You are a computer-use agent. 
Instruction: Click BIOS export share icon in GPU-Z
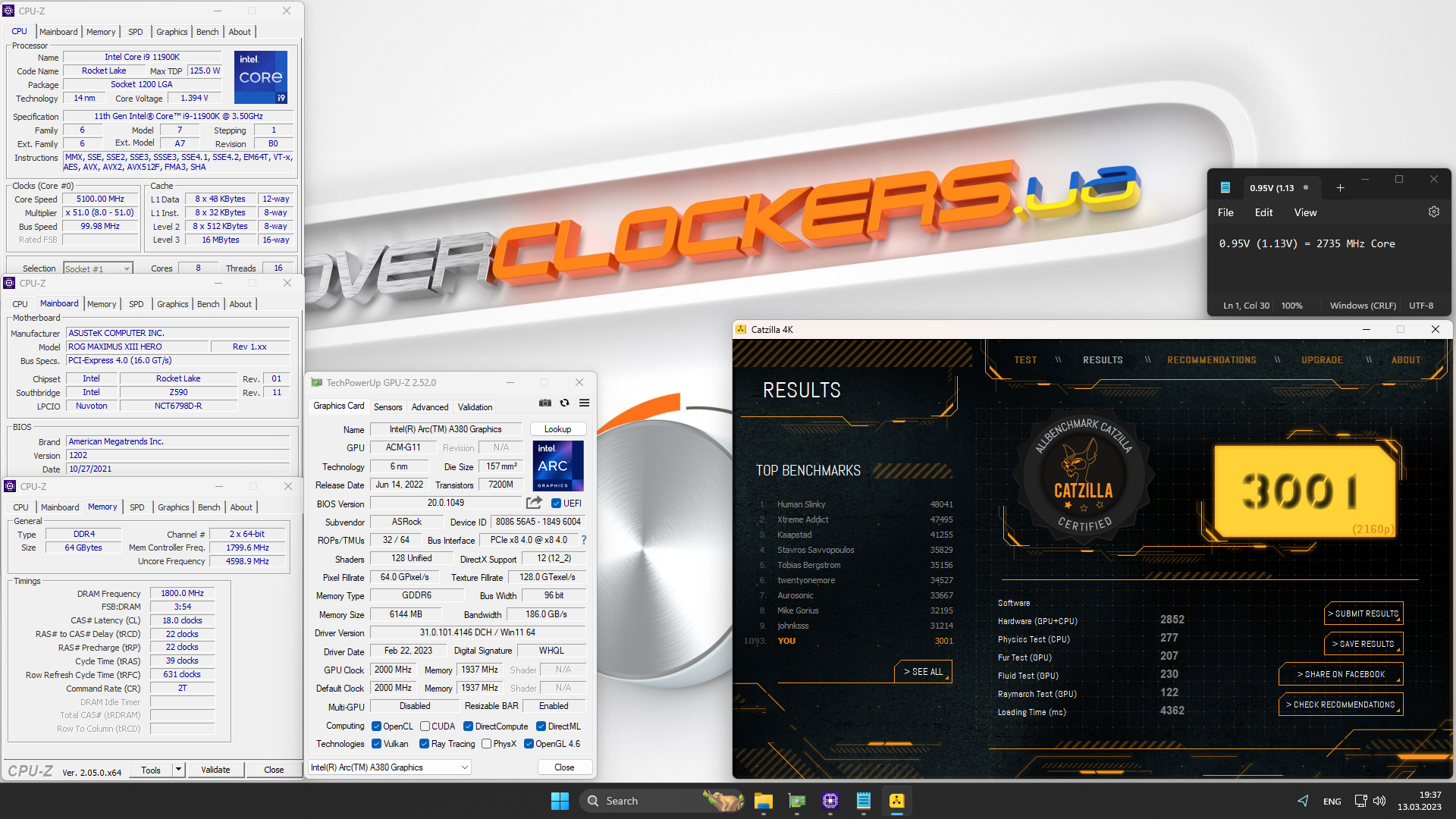[534, 503]
